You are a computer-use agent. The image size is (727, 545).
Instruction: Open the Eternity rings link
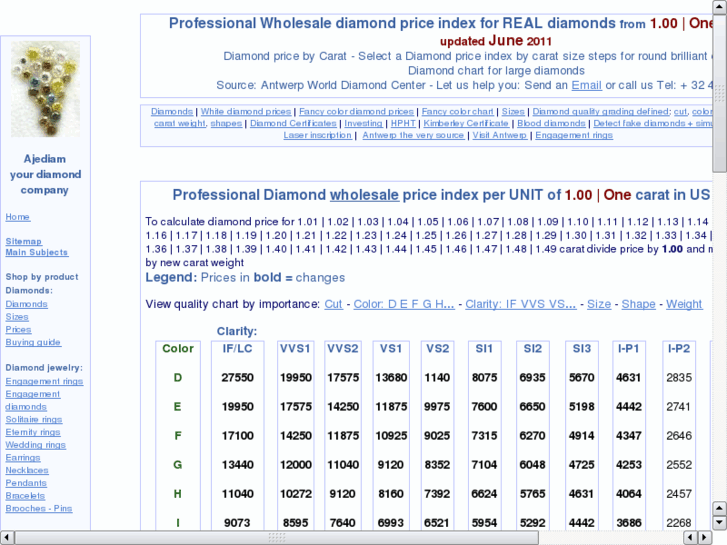(x=33, y=432)
